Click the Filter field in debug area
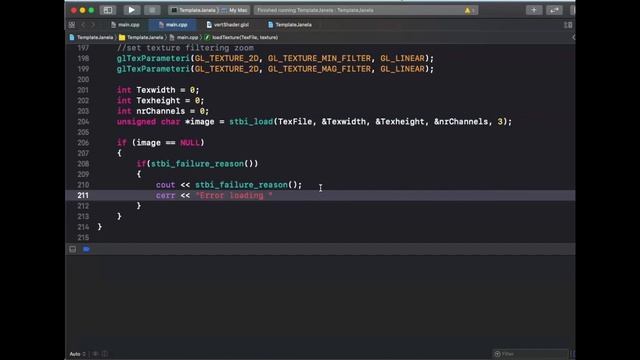640x360 pixels. point(531,354)
